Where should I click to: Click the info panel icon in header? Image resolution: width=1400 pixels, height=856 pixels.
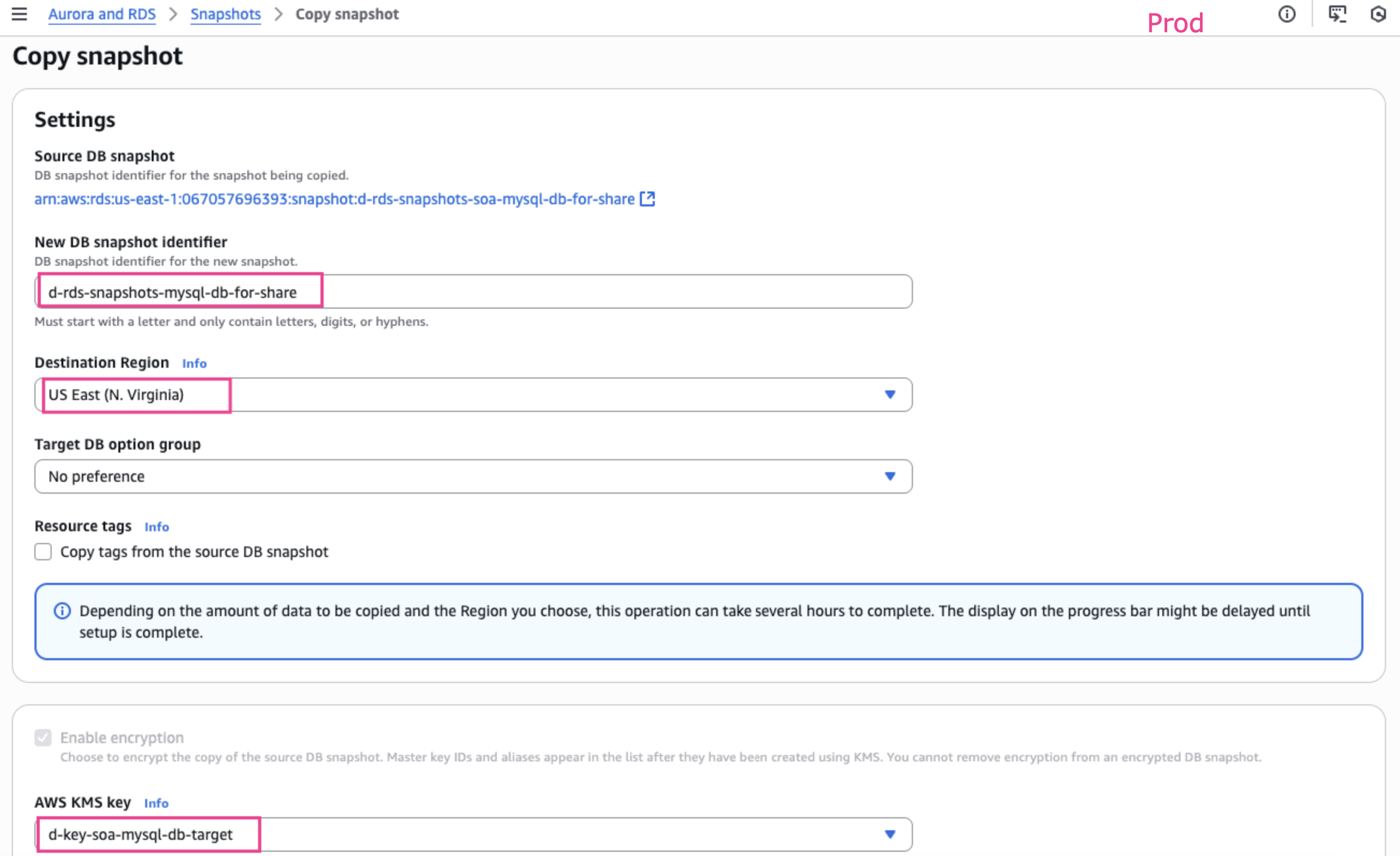click(1287, 13)
